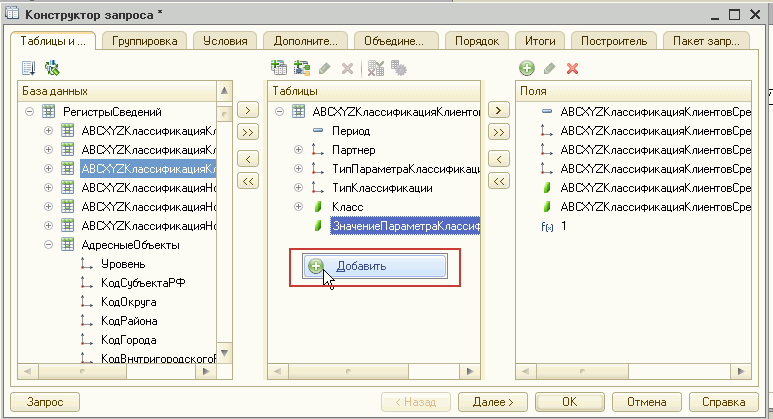Click the green plus add icon in Поля toolbar
This screenshot has height=419, width=773.
tap(527, 68)
